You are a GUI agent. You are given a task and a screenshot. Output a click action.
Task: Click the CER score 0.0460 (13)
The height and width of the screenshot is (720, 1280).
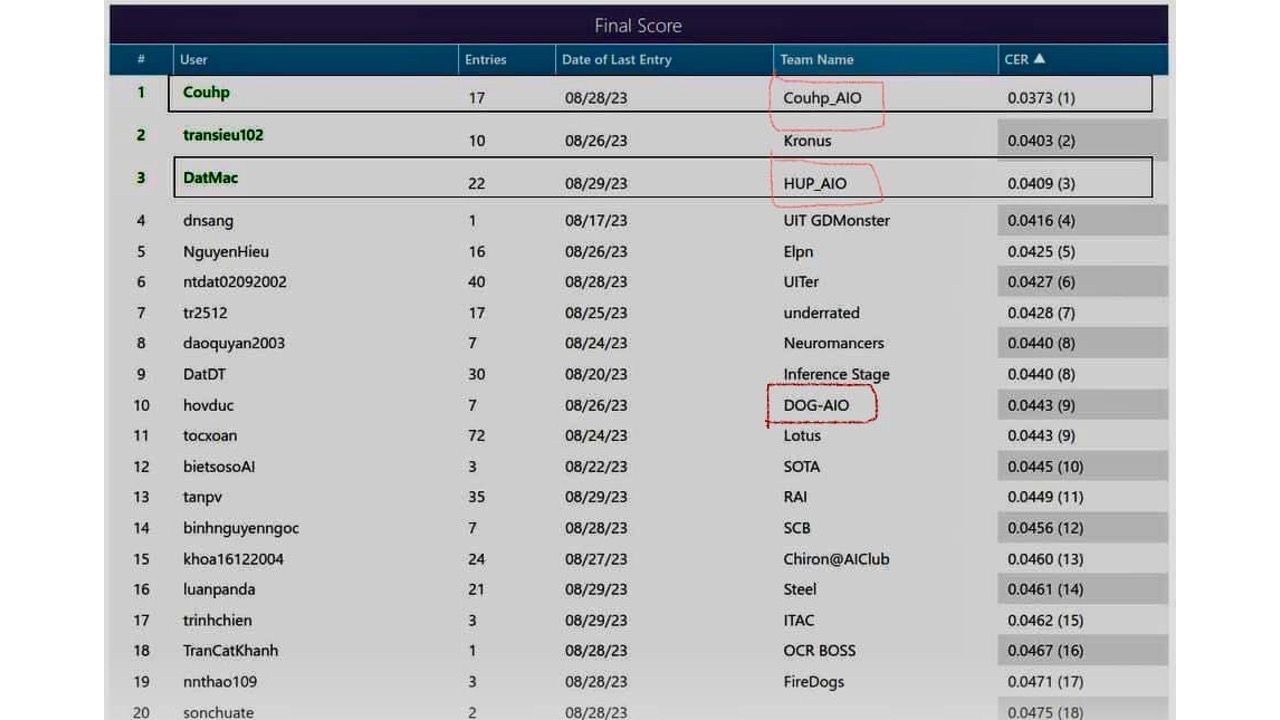1045,559
